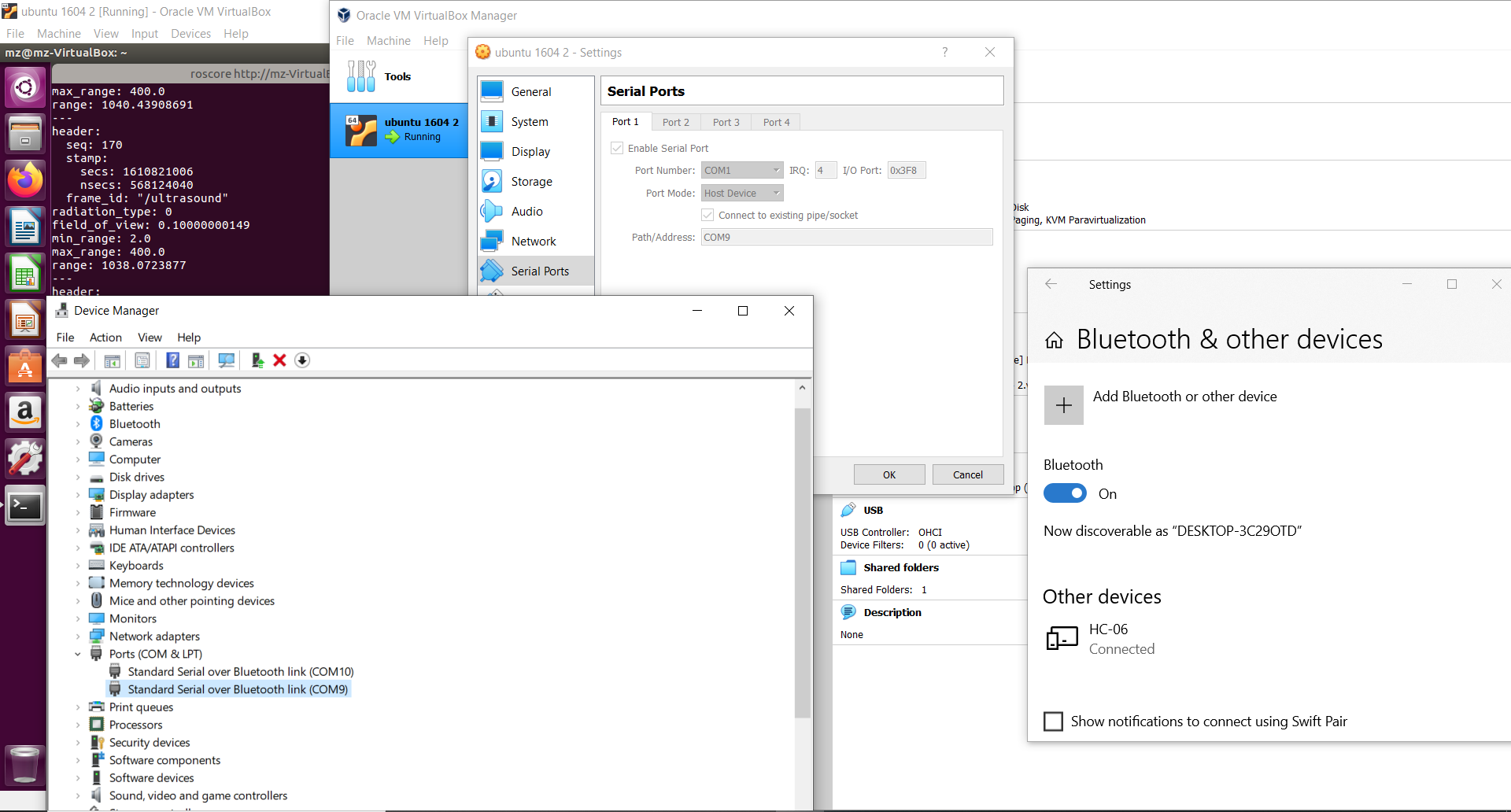This screenshot has width=1511, height=812.
Task: Open Network section in VM settings
Action: (535, 242)
